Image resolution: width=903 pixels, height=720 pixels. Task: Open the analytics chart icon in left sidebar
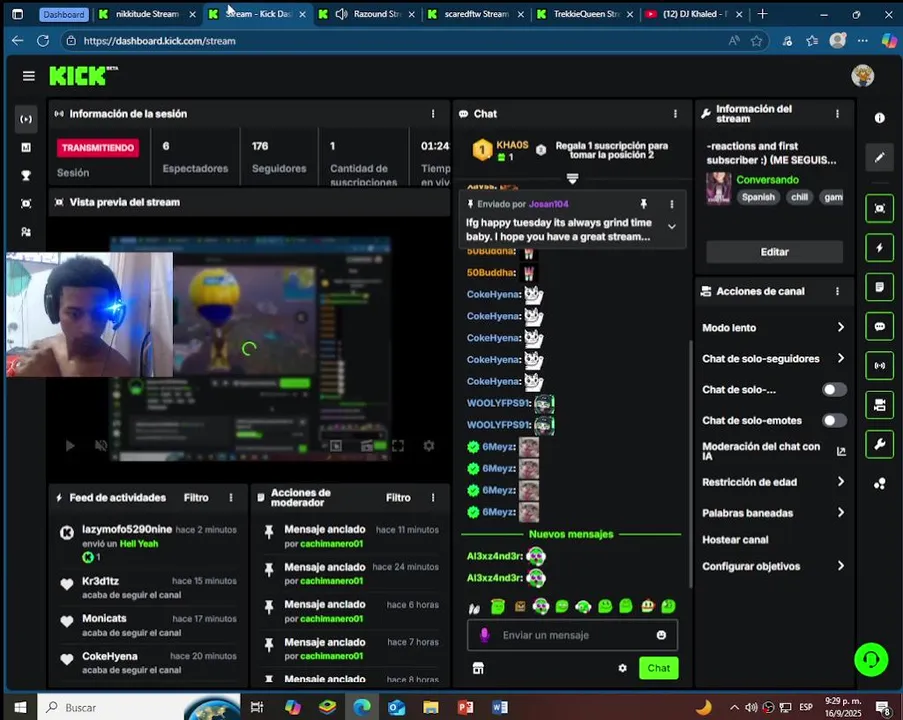[26, 147]
